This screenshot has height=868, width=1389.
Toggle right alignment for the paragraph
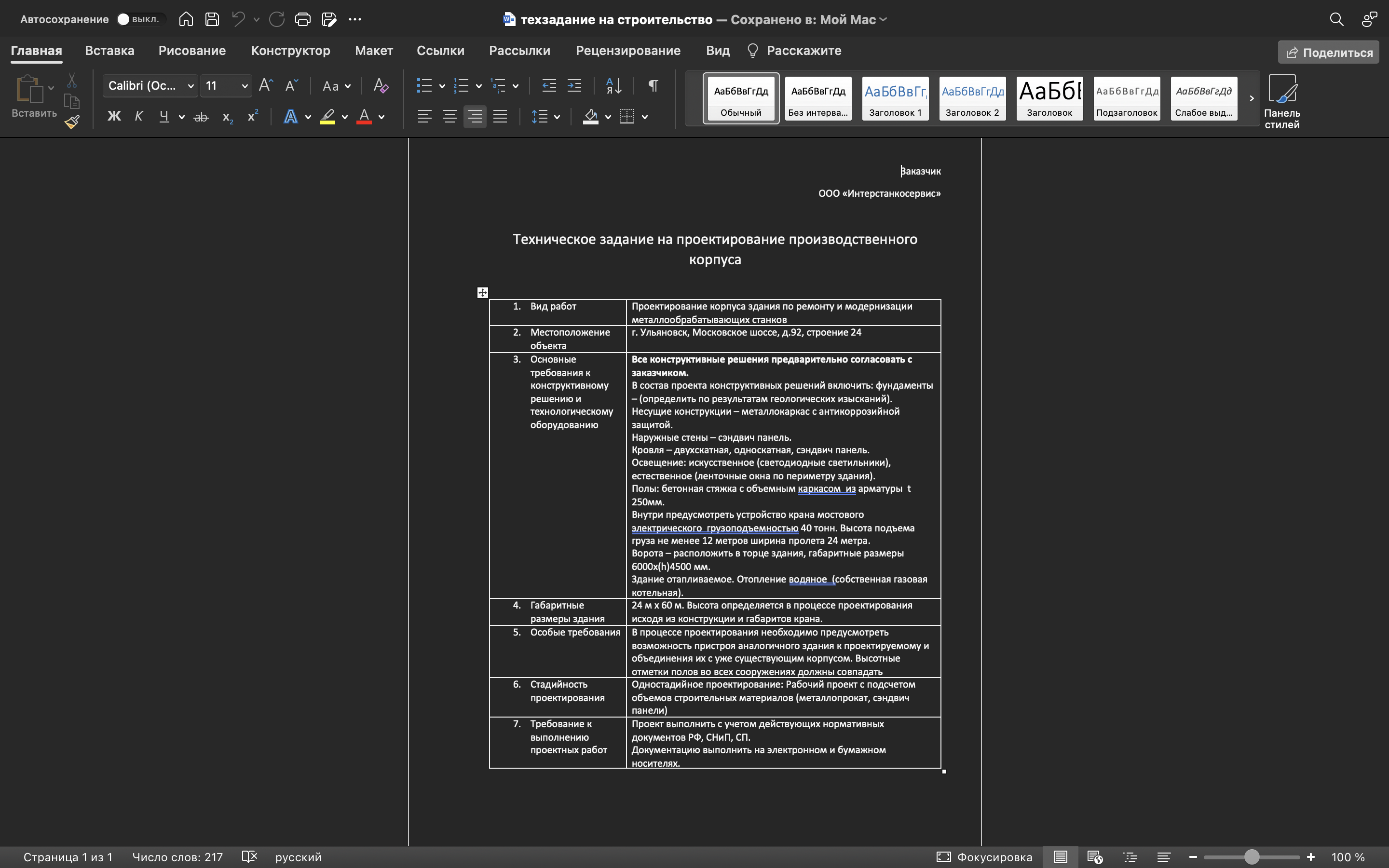pos(475,117)
